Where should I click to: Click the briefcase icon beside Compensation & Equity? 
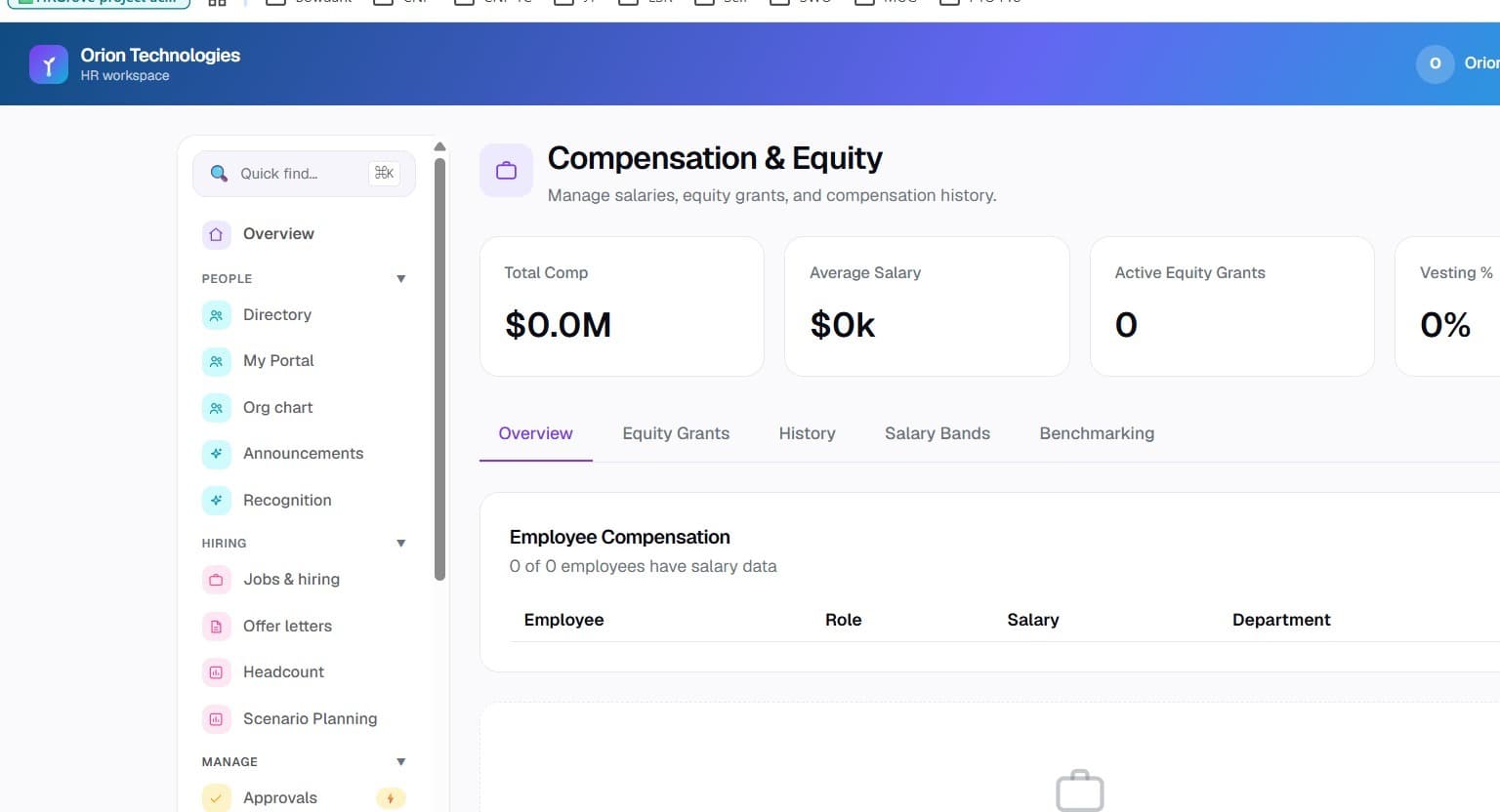(506, 171)
